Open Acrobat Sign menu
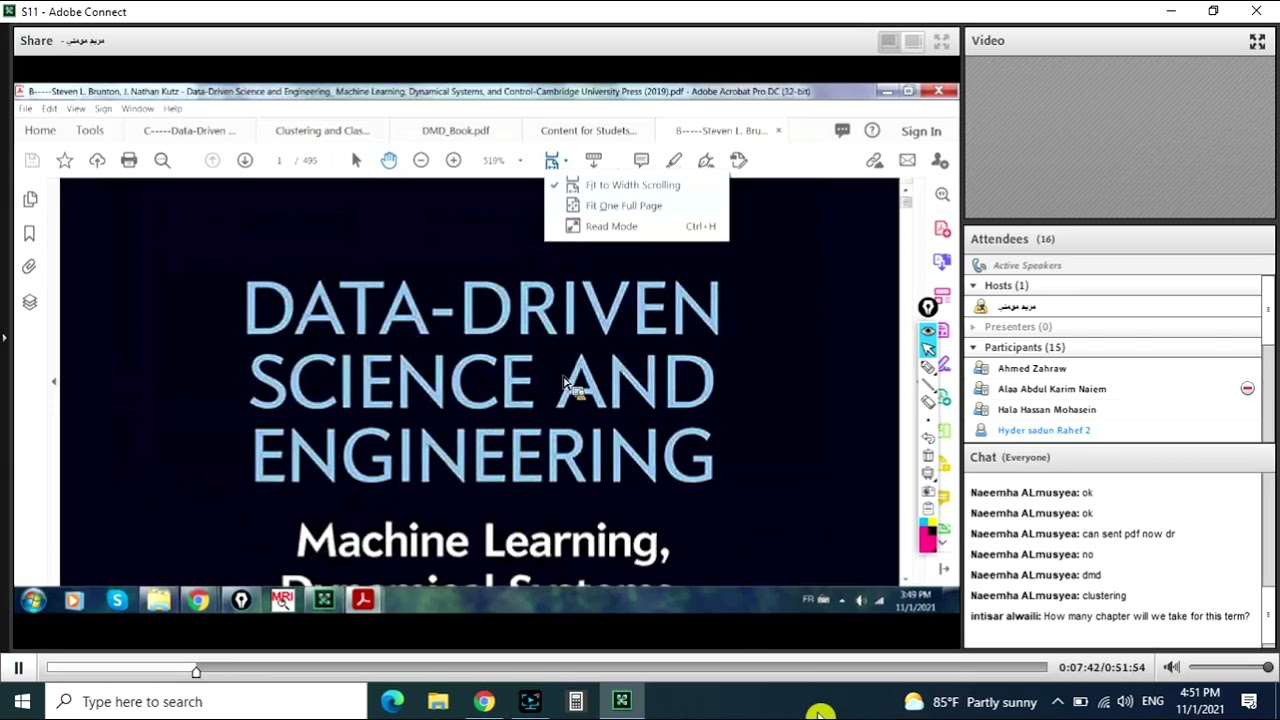Viewport: 1280px width, 720px height. click(103, 108)
